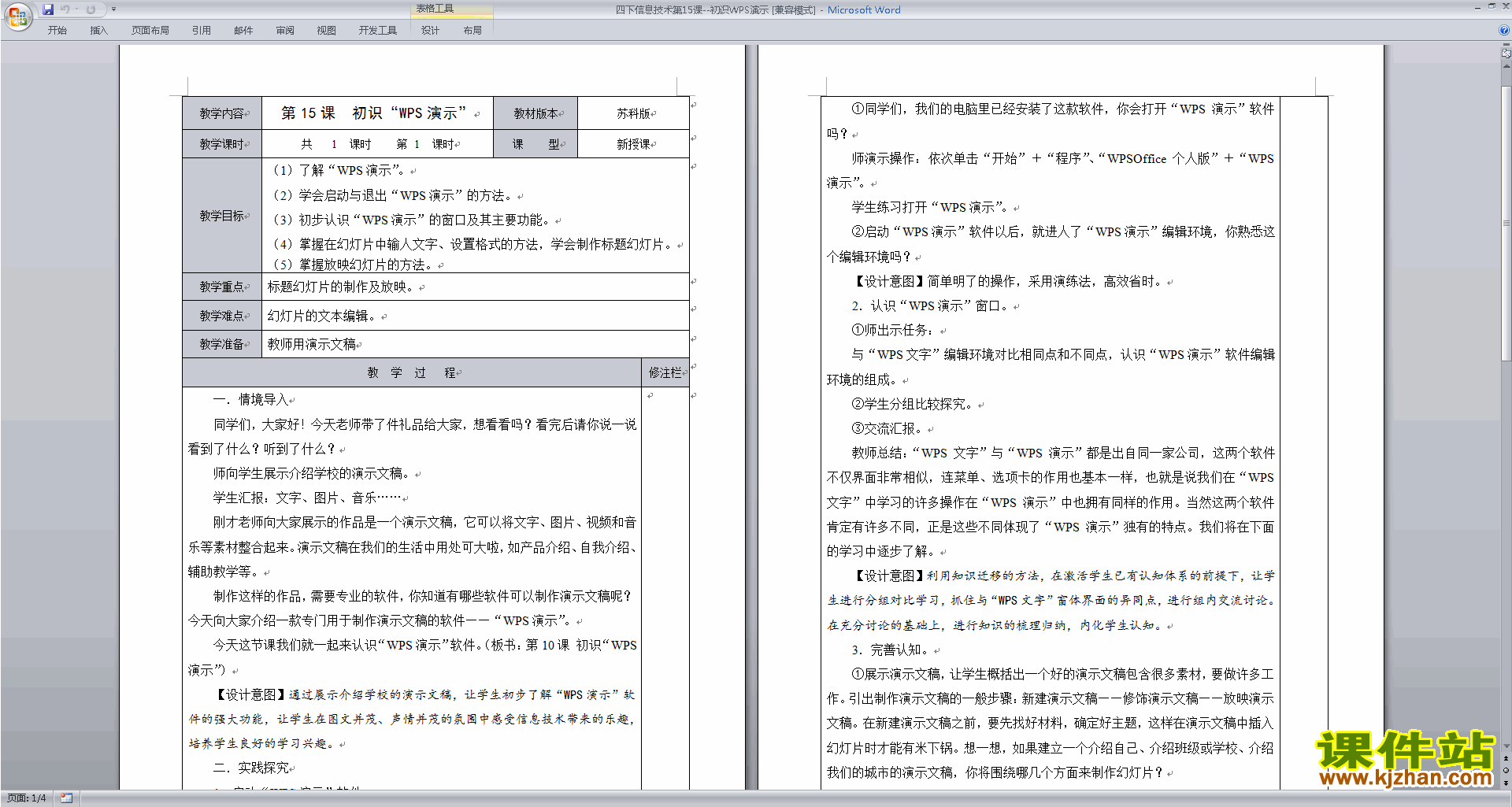Click the line ①师出示任务
The width and height of the screenshot is (1512, 807).
894,330
